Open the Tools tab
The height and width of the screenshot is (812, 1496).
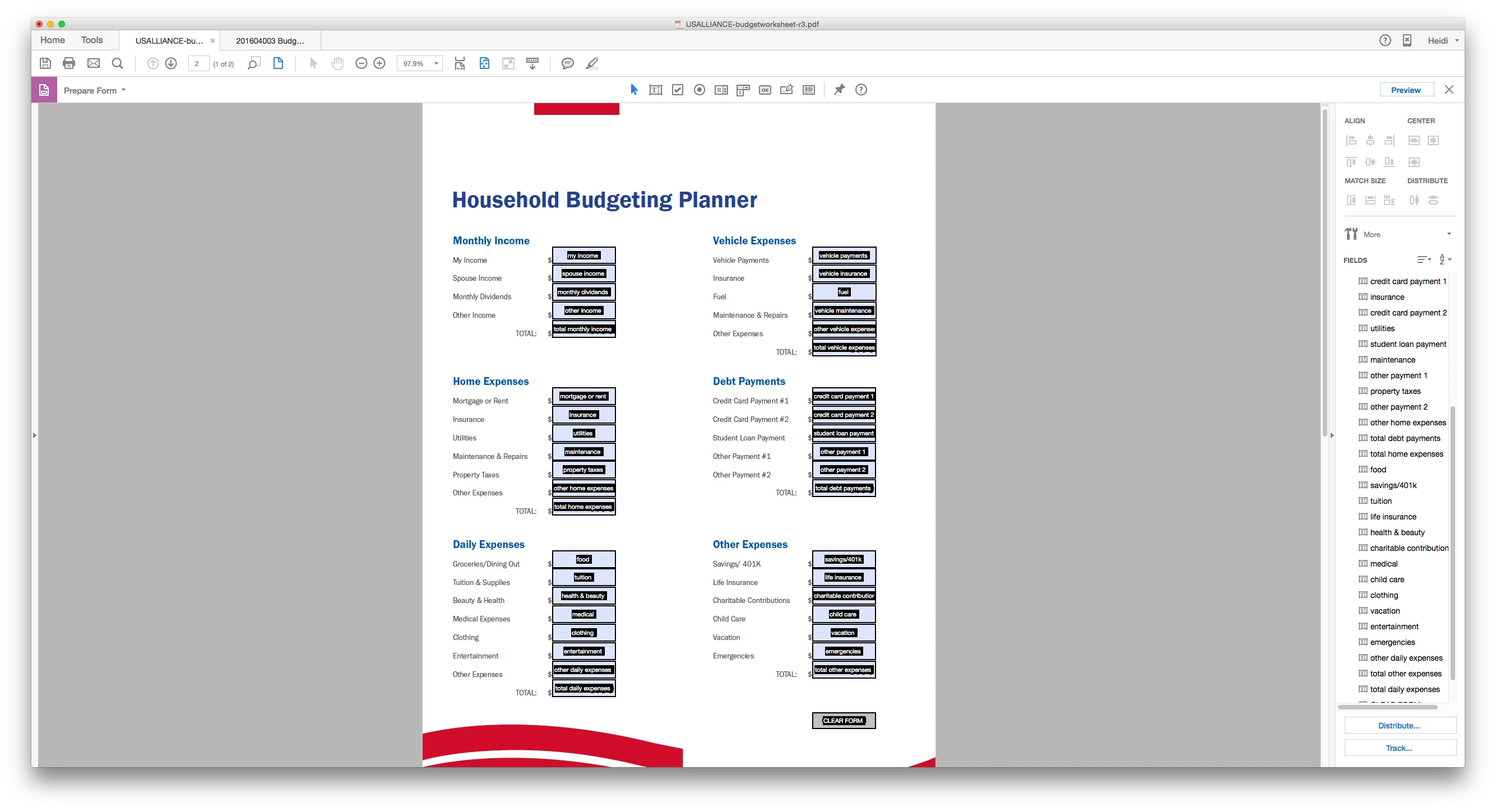tap(92, 40)
